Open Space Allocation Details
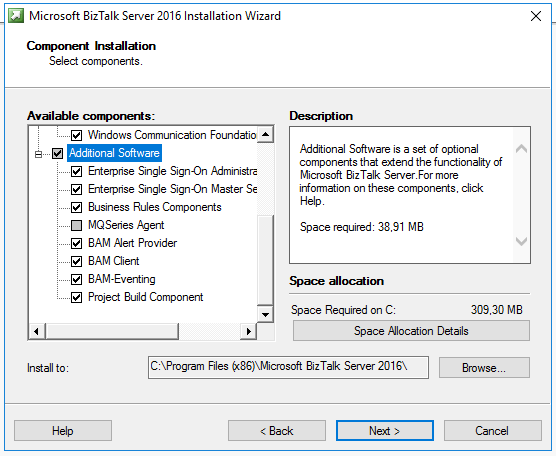The width and height of the screenshot is (556, 456). pos(411,331)
